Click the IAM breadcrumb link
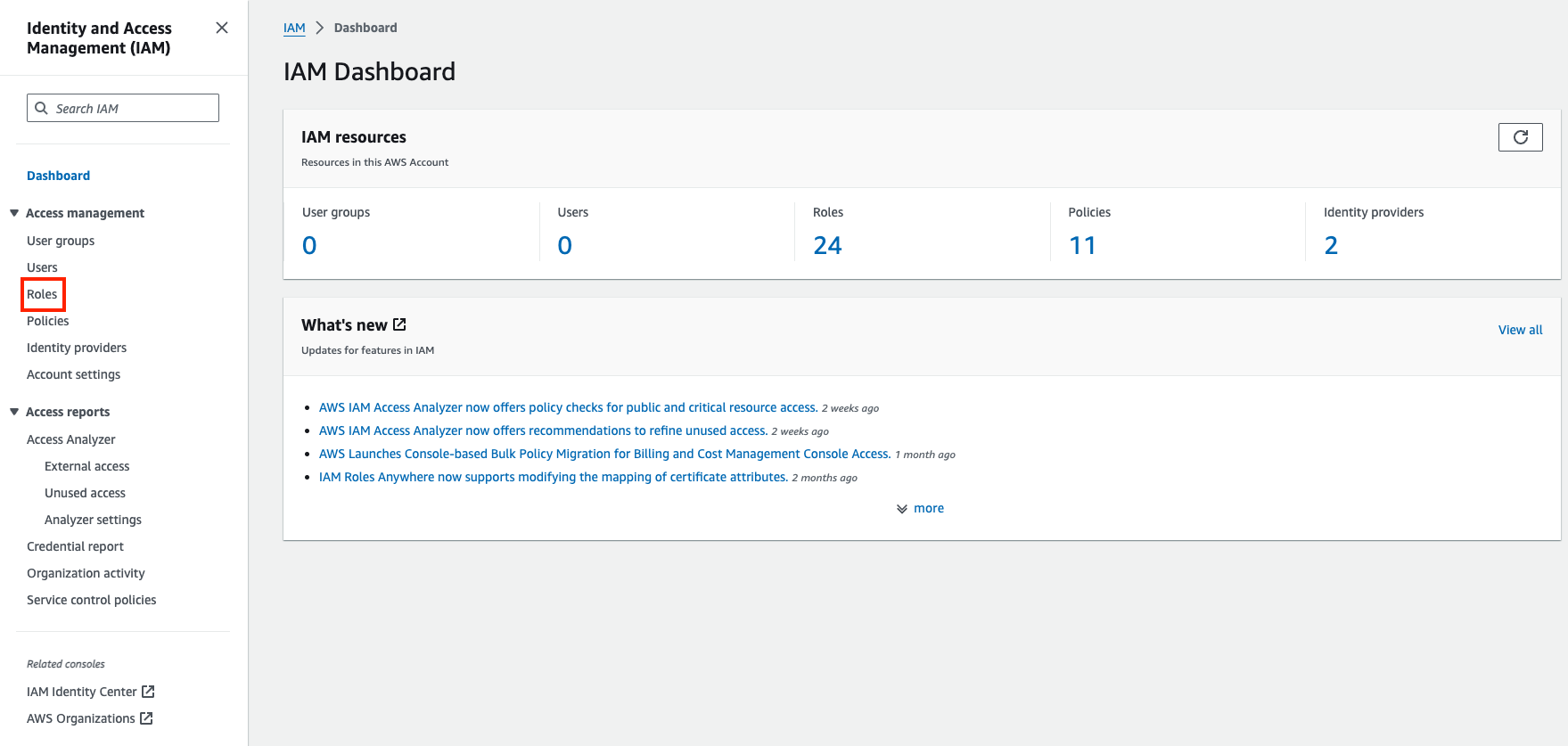Screen dimensions: 1568x746 coord(294,28)
